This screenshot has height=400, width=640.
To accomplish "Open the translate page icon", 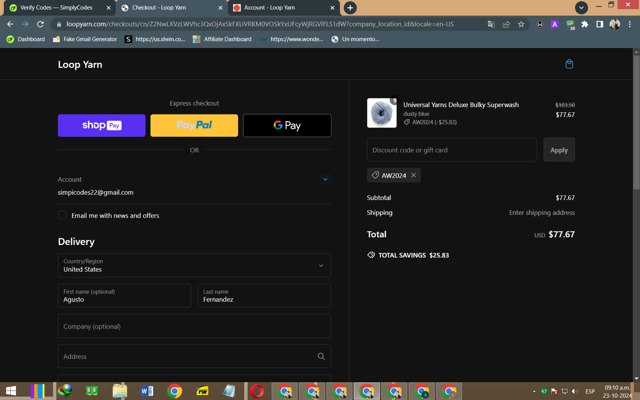I will [491, 24].
